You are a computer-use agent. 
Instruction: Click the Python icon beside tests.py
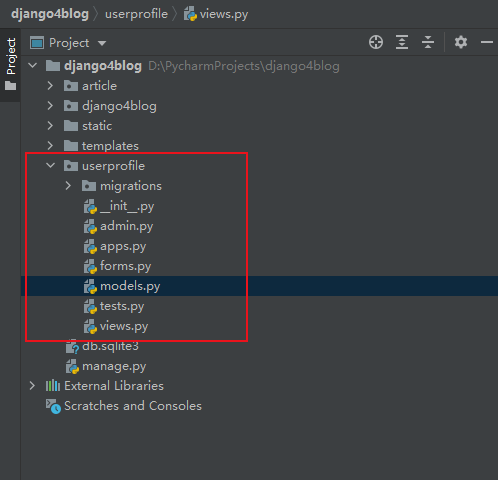point(90,306)
